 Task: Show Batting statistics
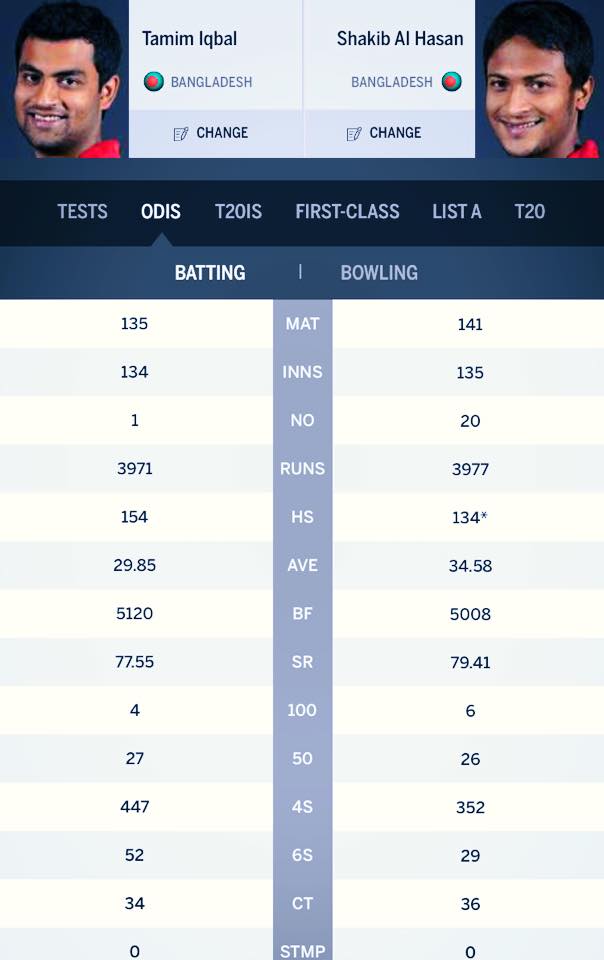tap(210, 272)
